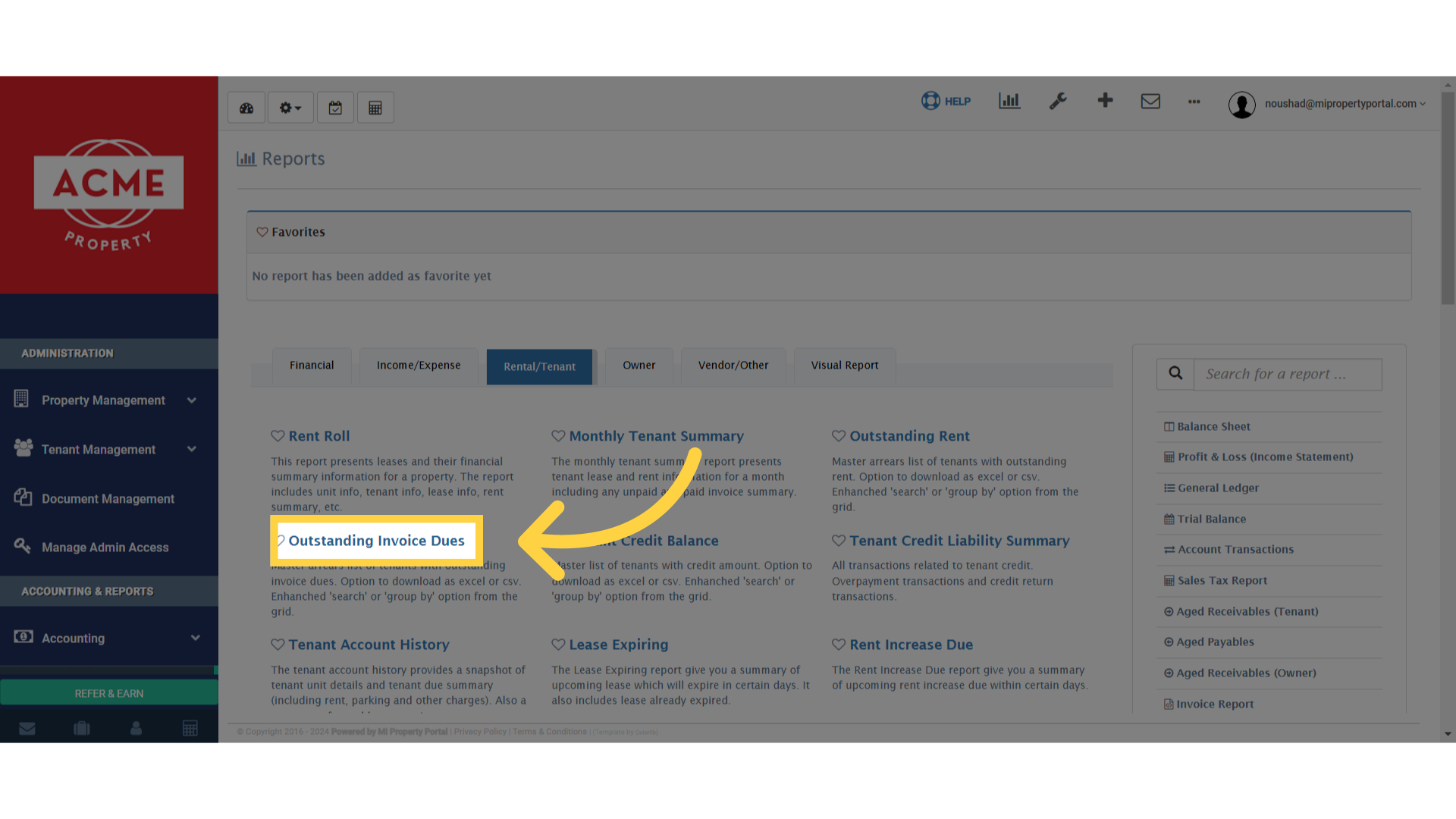Open the Lease Expiring report
The image size is (1456, 819).
tap(619, 645)
